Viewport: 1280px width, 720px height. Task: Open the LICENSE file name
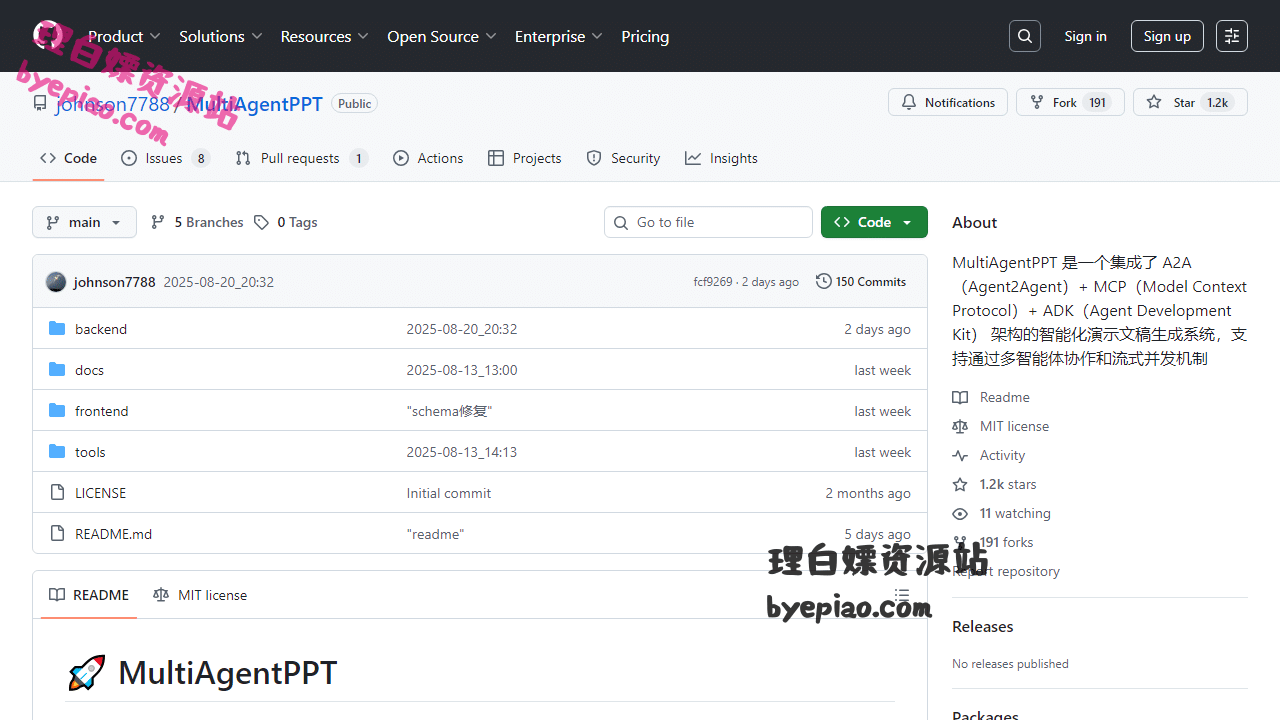100,493
